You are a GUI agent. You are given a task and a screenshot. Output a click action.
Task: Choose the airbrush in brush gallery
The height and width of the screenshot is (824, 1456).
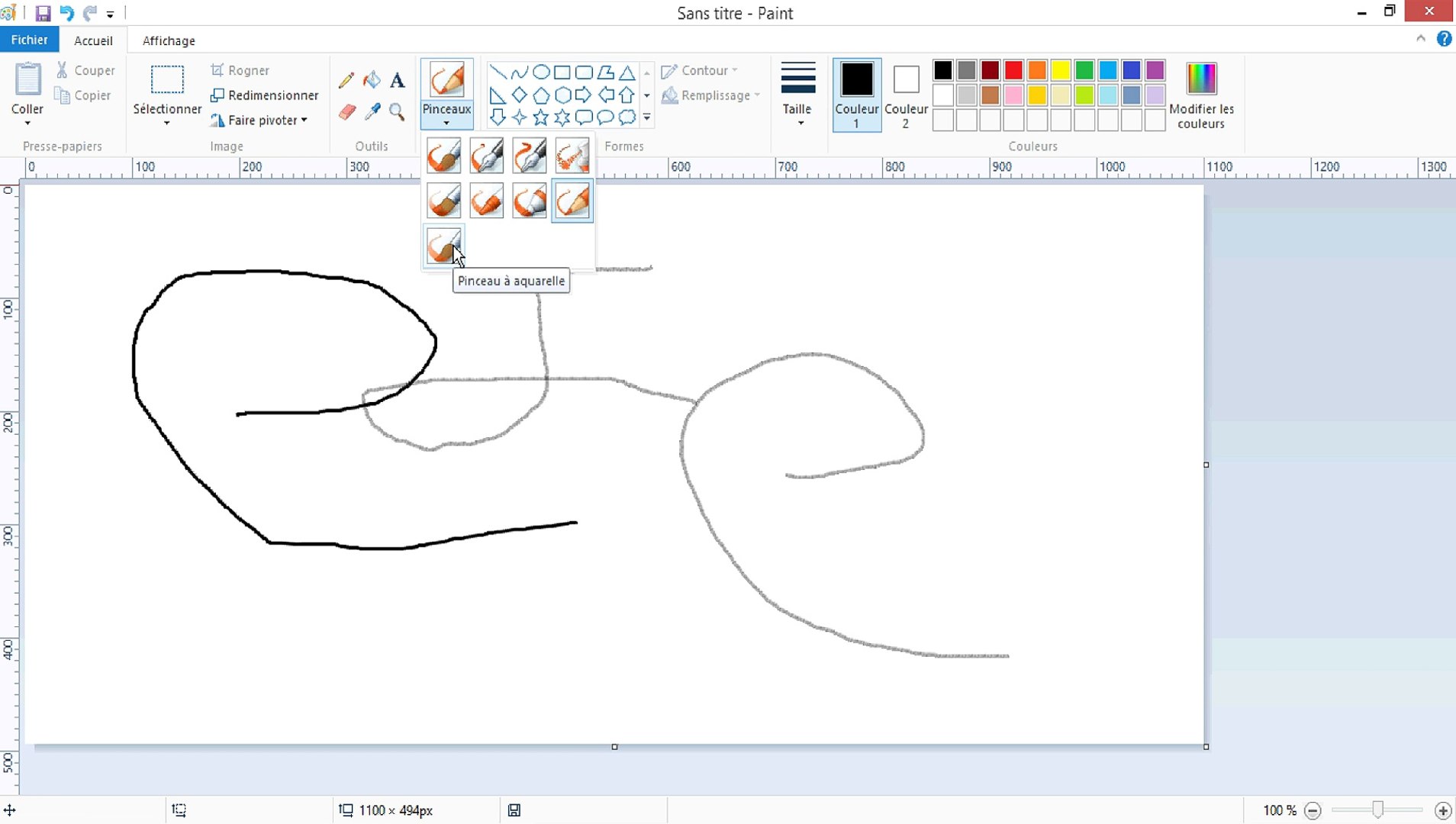[572, 156]
